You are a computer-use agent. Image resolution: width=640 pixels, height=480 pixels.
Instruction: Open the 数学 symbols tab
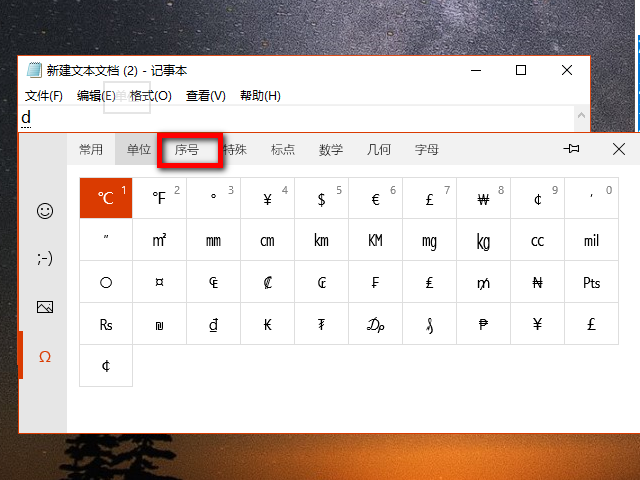pyautogui.click(x=331, y=150)
